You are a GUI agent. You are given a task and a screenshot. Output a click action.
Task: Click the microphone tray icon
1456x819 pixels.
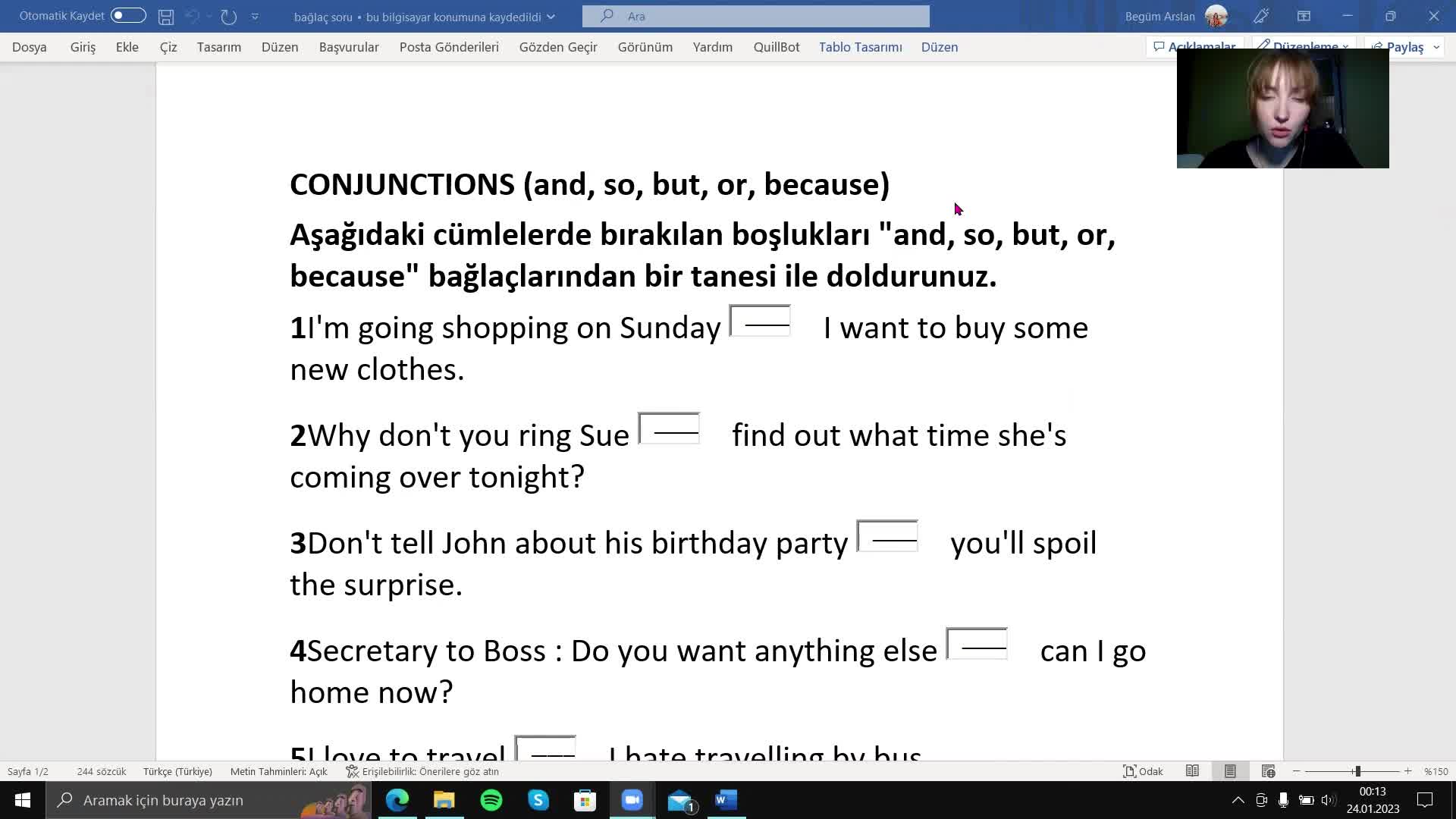click(x=1283, y=800)
